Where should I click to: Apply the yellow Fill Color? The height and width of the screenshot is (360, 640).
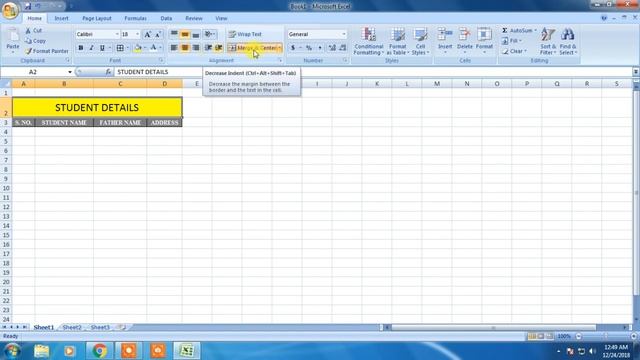coord(138,48)
